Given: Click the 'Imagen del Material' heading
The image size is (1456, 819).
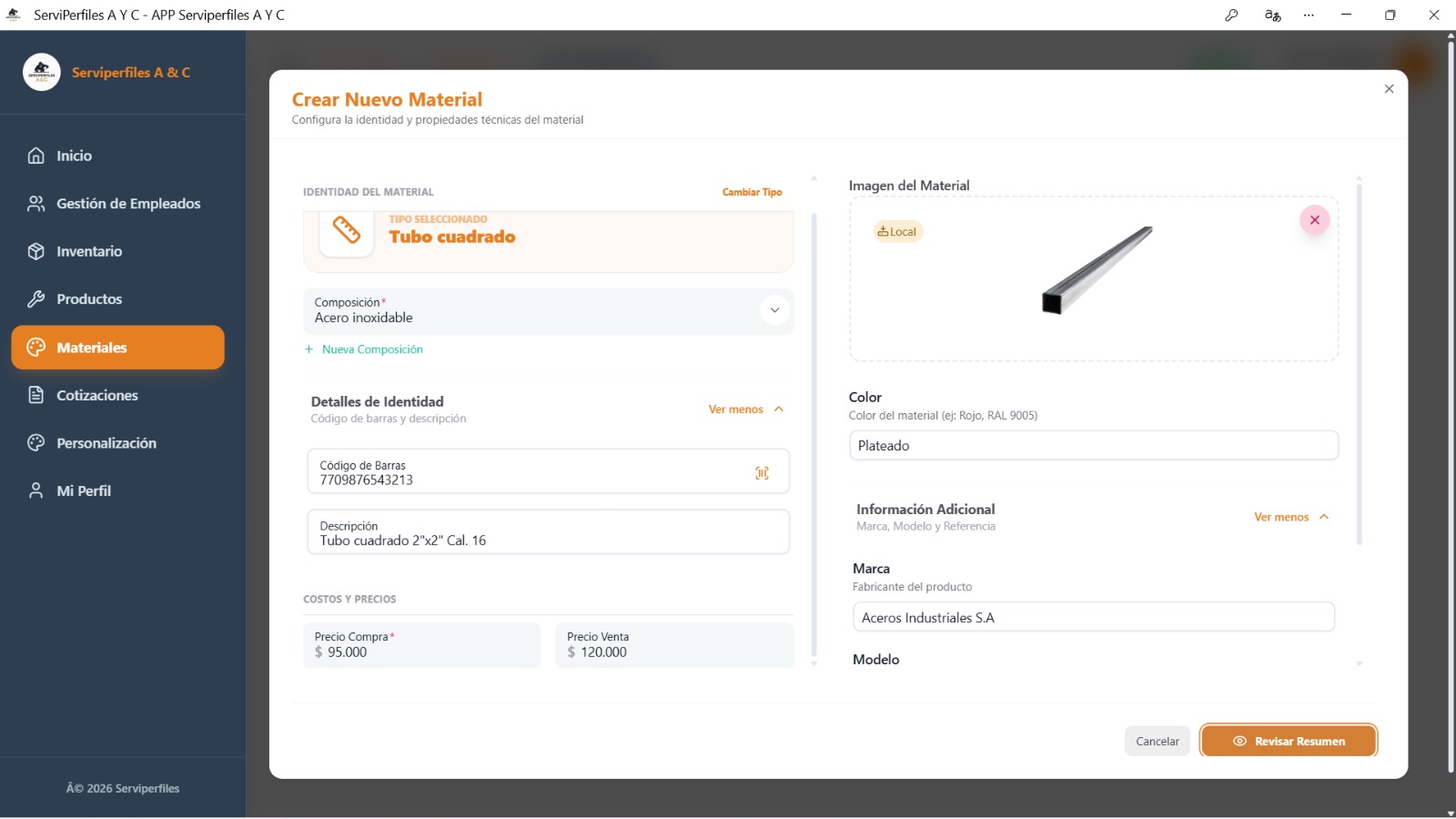Looking at the screenshot, I should (x=909, y=186).
